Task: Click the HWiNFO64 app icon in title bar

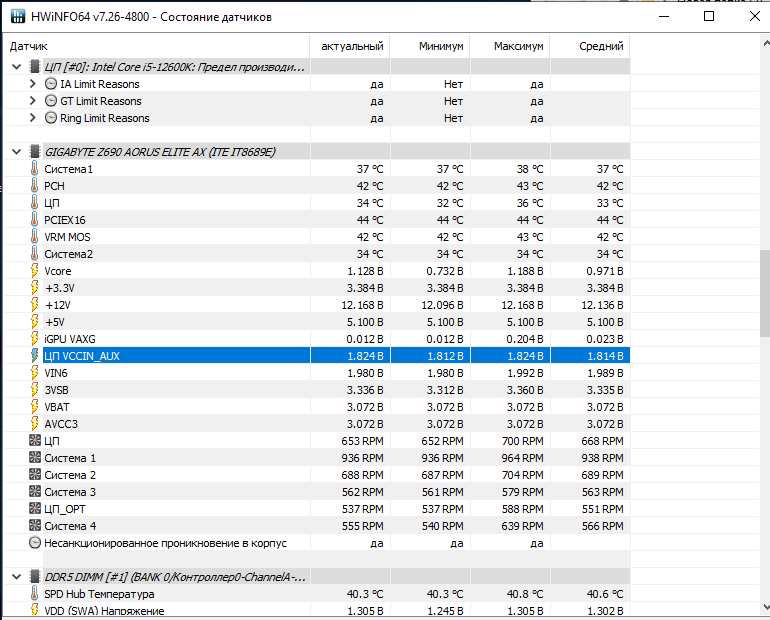Action: (18, 16)
